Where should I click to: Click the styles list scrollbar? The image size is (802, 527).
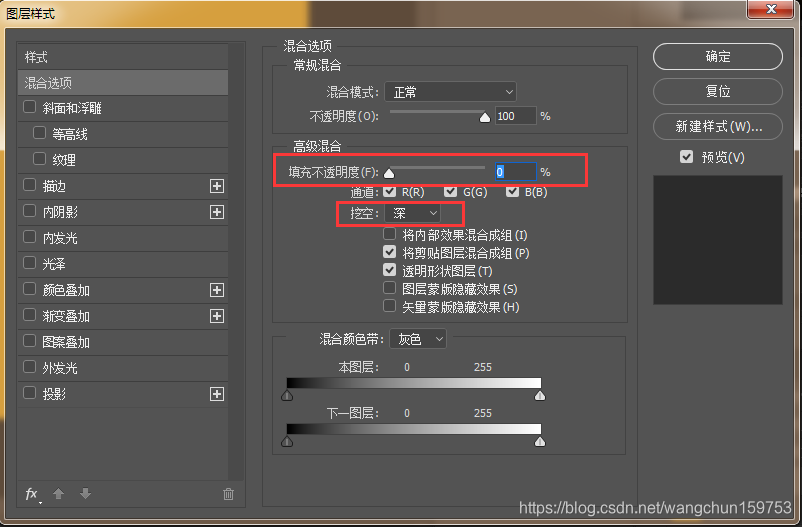click(236, 261)
